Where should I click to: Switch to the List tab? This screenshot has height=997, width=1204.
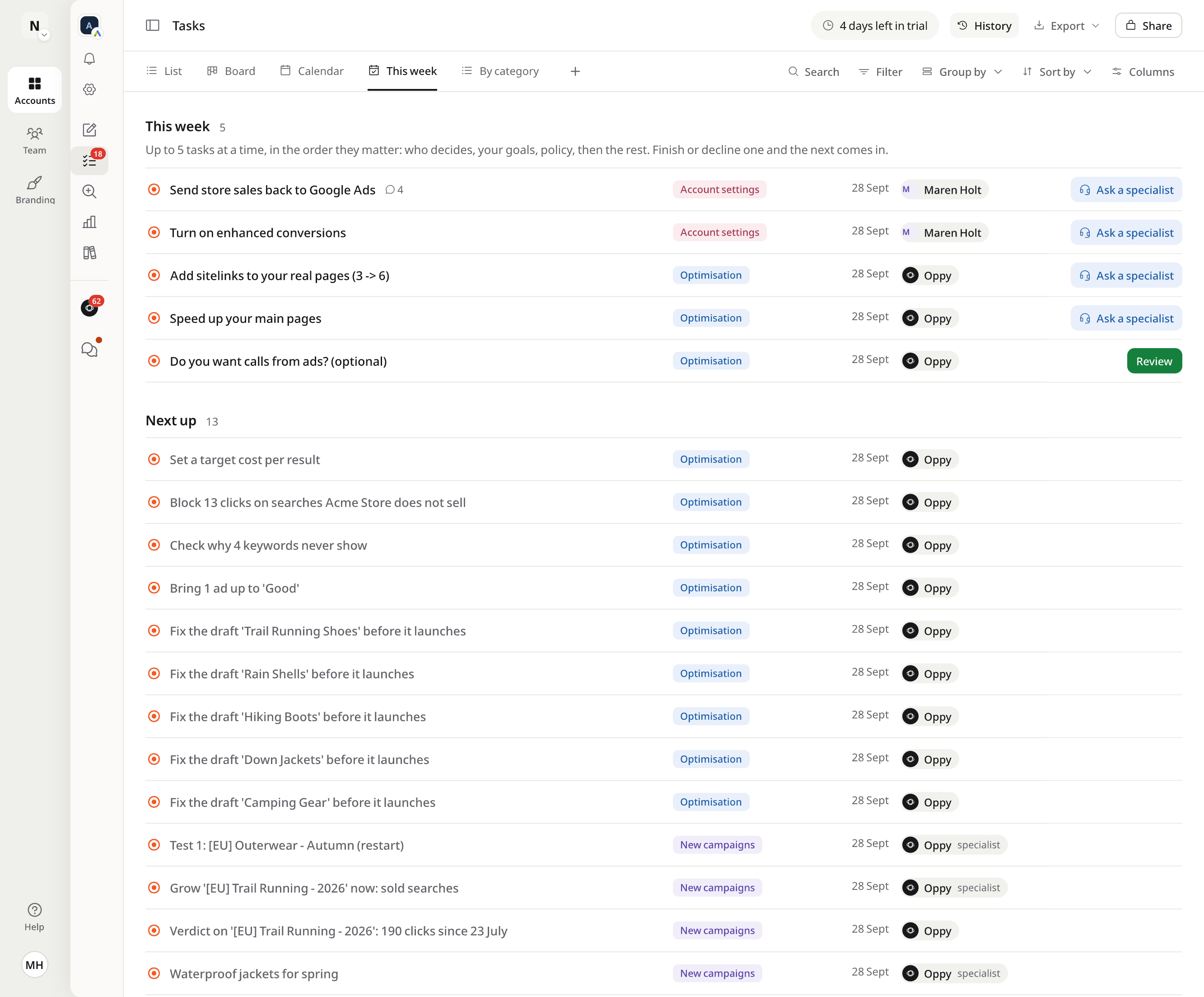tap(164, 71)
